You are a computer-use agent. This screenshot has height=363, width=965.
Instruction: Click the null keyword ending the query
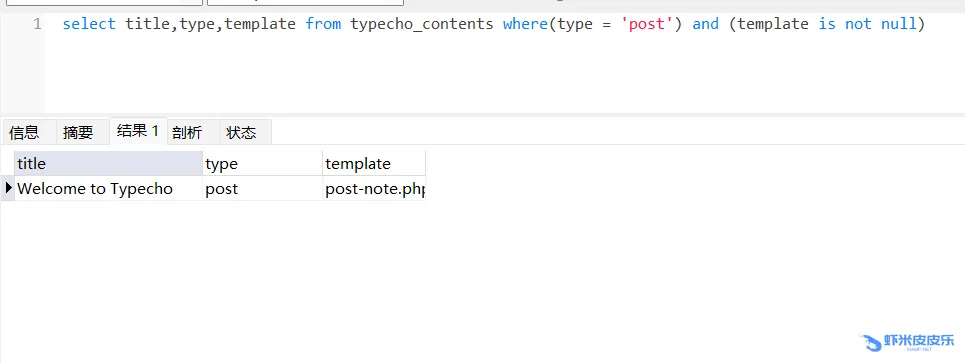899,24
